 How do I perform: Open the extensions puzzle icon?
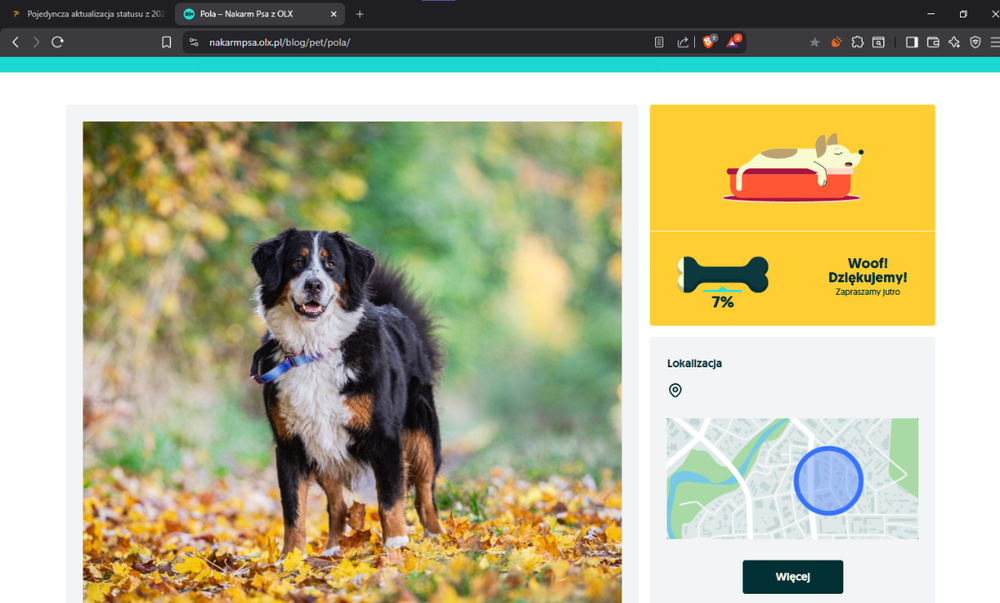click(x=857, y=42)
